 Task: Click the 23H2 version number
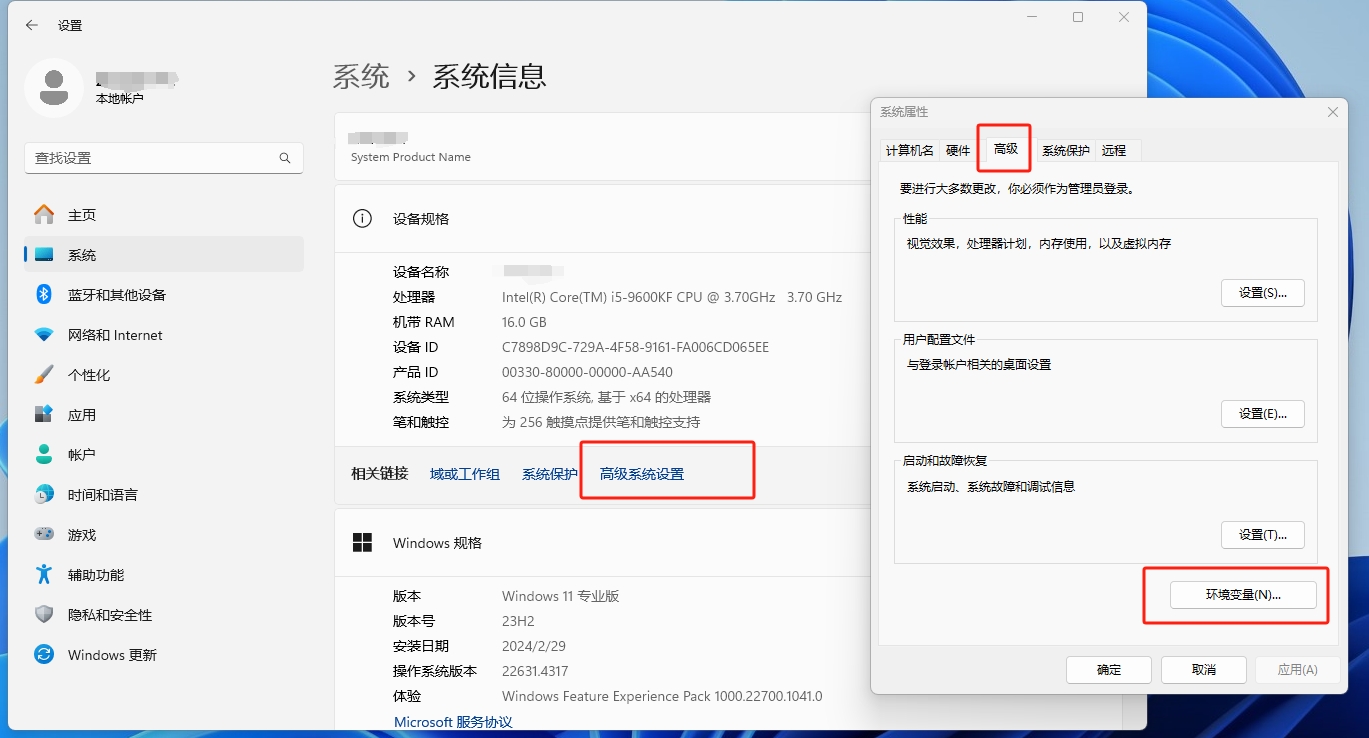518,621
